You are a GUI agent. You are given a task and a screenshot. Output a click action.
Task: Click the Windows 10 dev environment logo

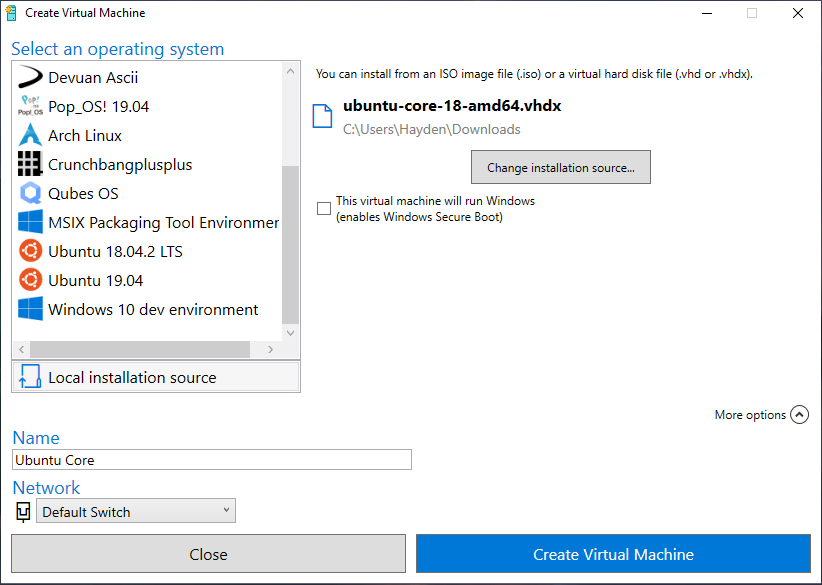[x=30, y=309]
